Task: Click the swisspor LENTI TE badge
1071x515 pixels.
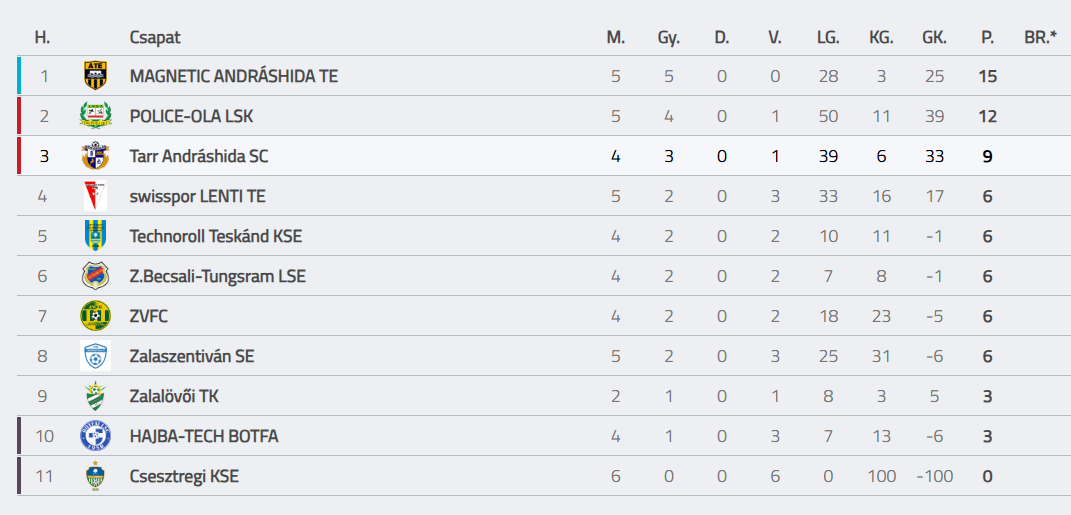Action: 95,196
